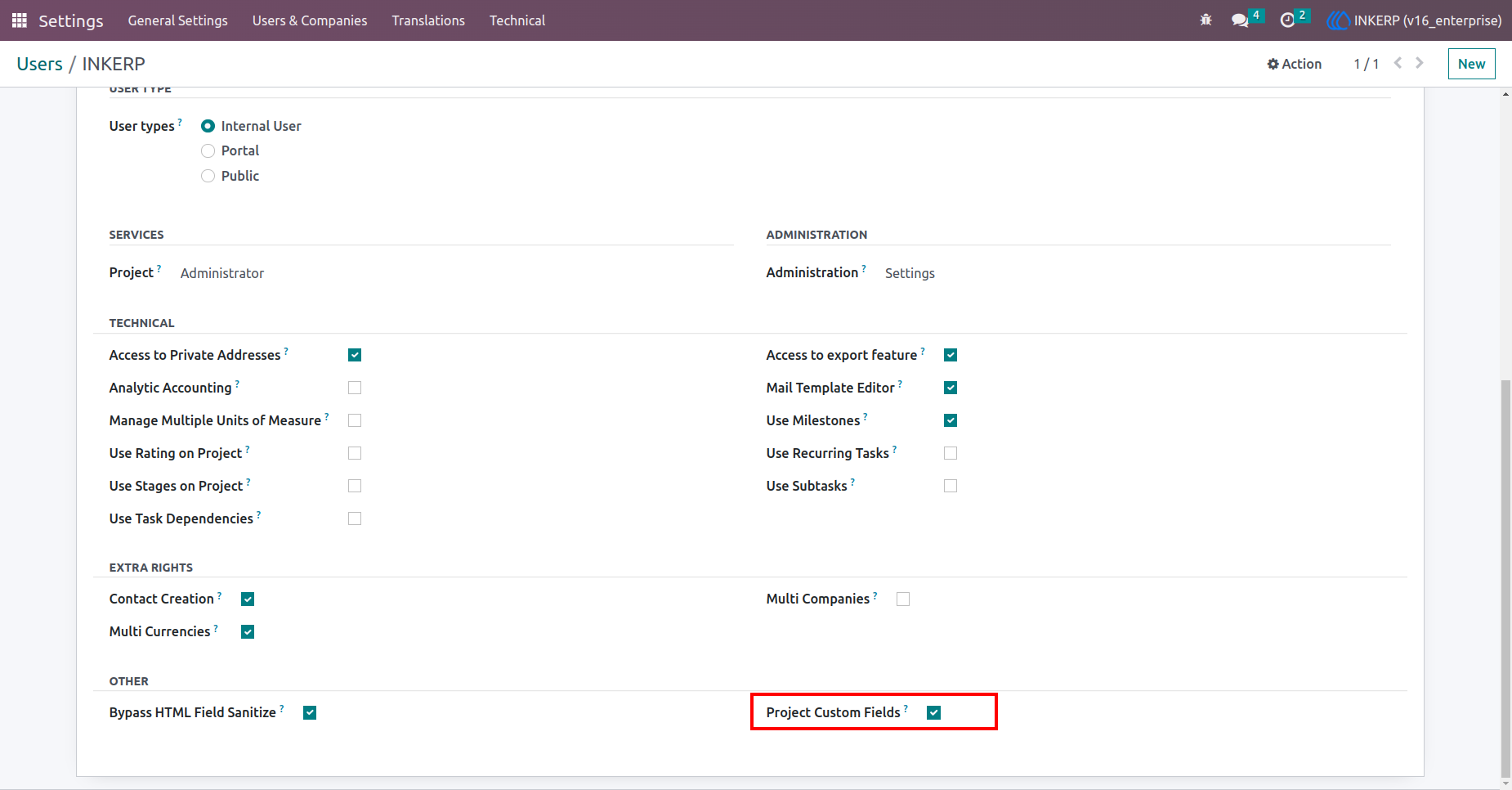Select the Internal User radio option

tap(208, 126)
